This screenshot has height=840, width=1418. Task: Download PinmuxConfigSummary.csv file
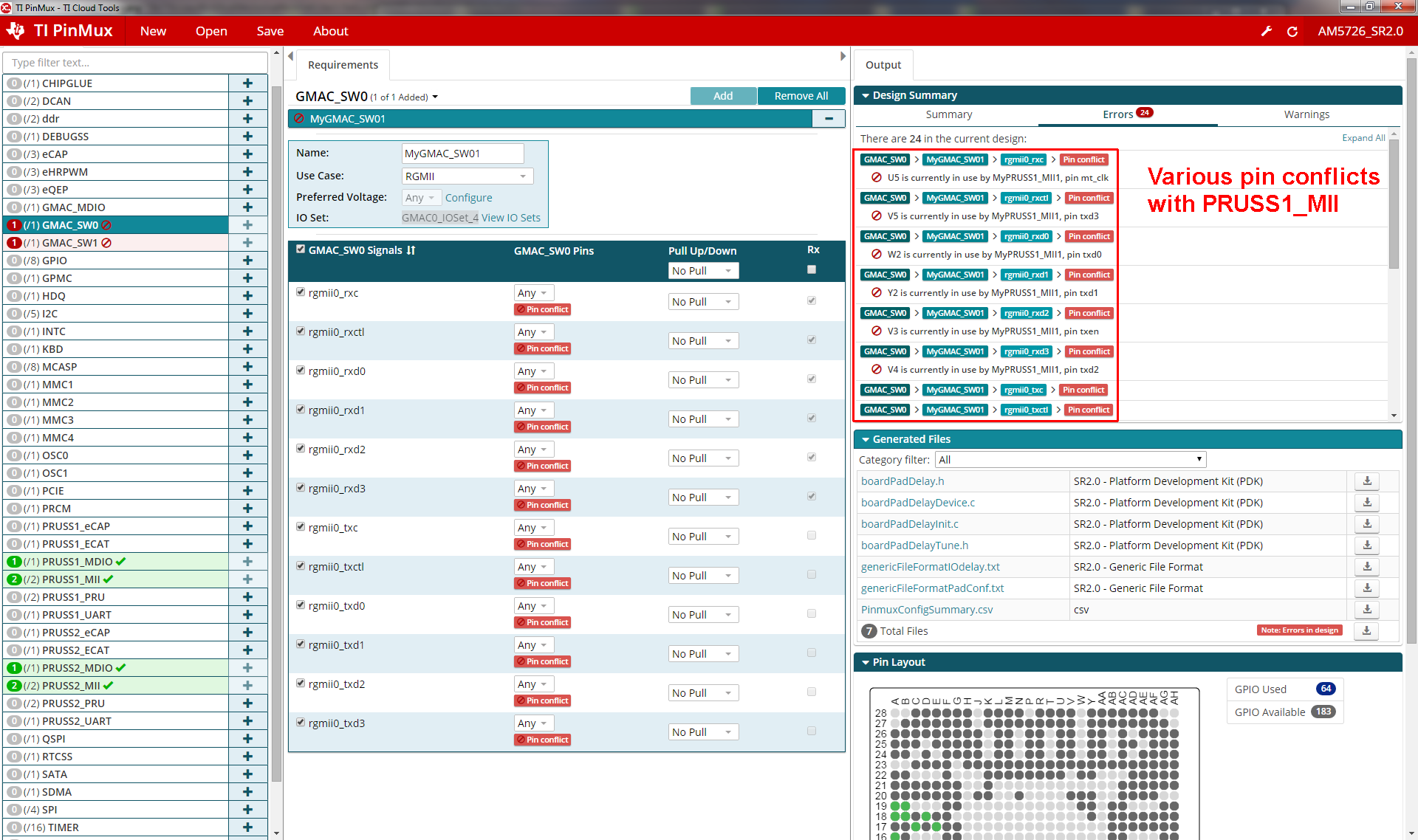[x=1366, y=610]
